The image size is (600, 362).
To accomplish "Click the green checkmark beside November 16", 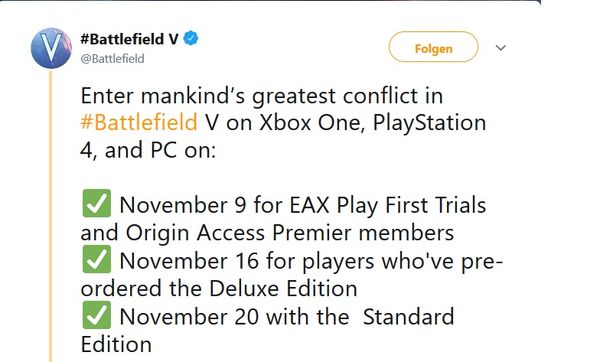I will (97, 260).
